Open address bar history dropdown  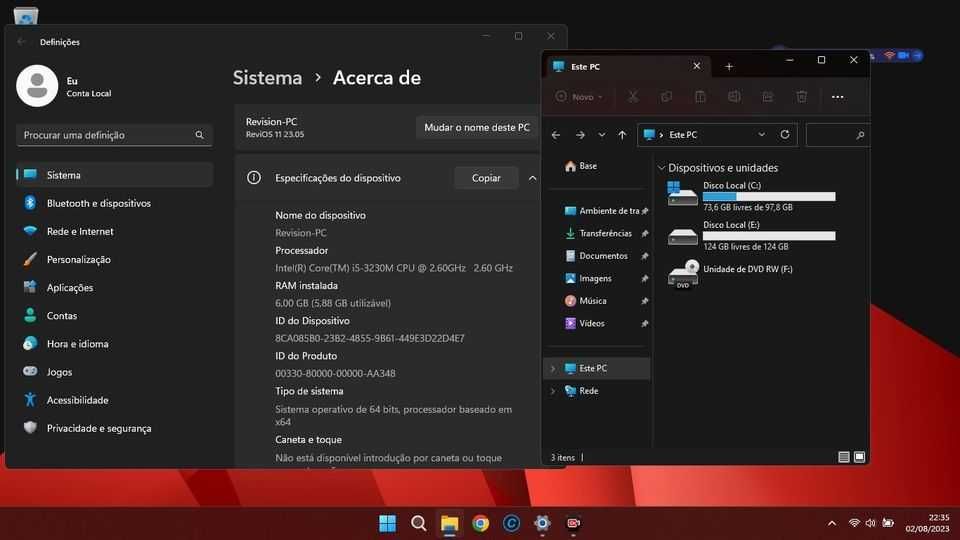click(762, 135)
